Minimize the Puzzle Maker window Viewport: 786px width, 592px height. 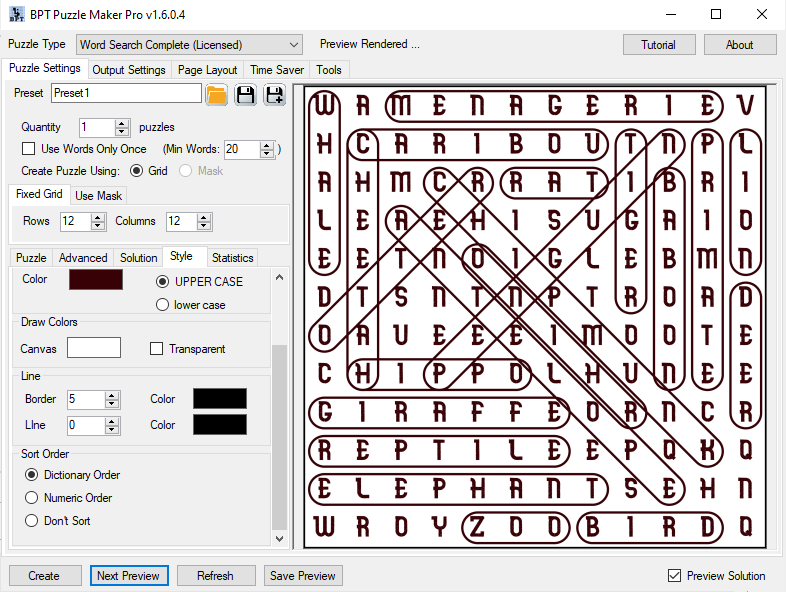(x=671, y=14)
